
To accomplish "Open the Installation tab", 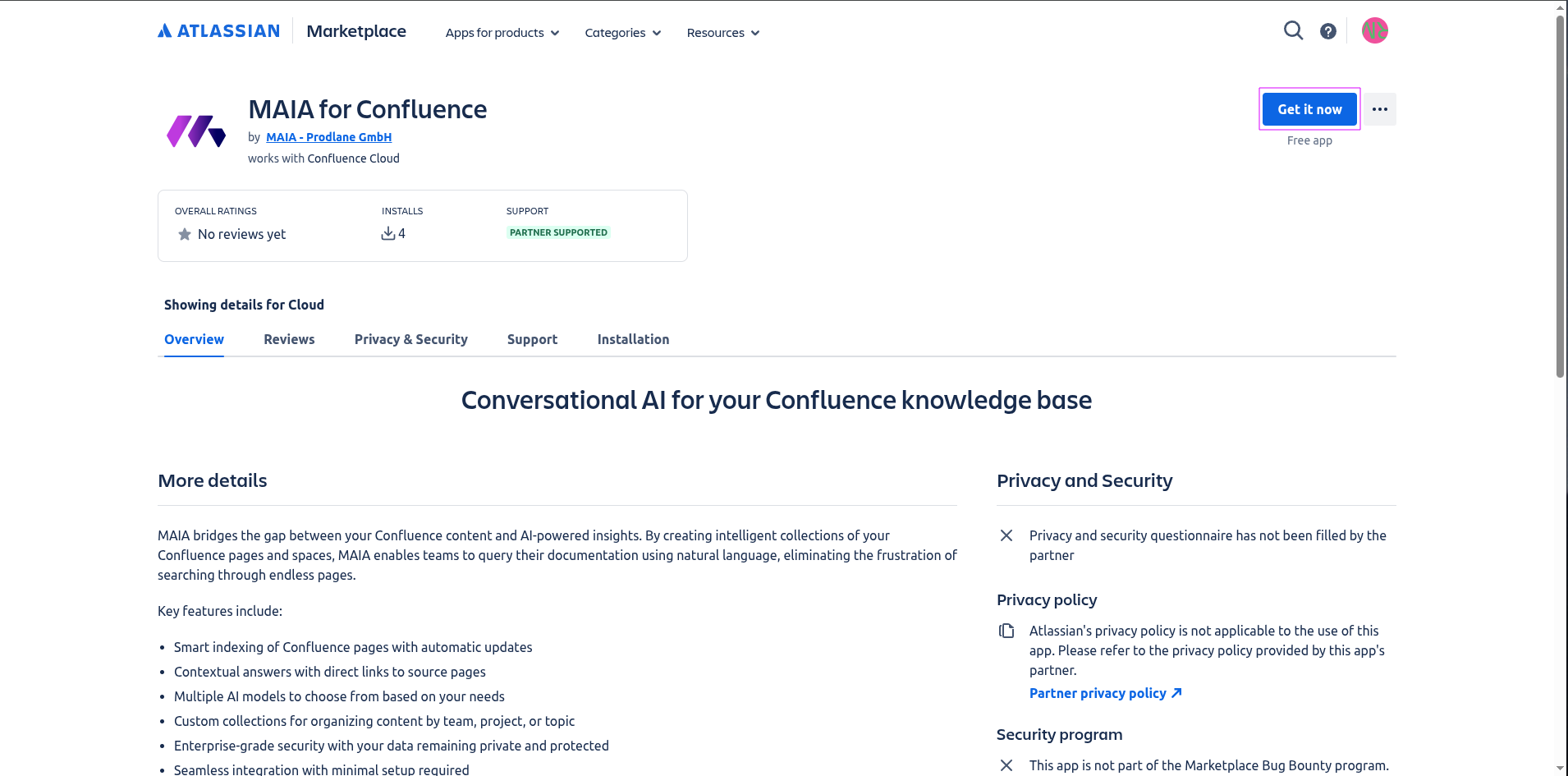I will pyautogui.click(x=633, y=339).
